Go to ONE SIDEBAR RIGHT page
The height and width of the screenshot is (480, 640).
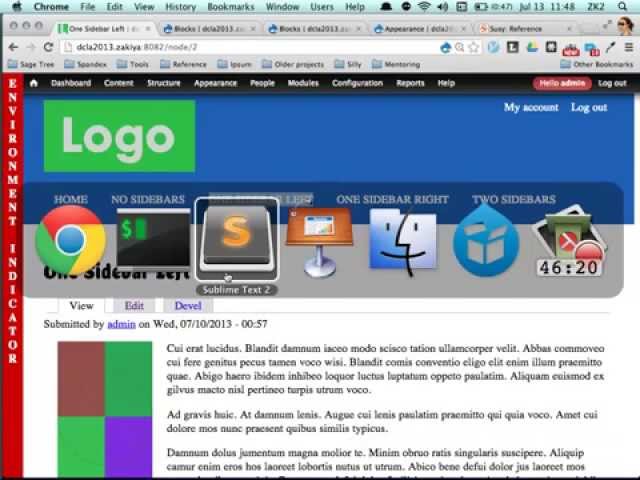[x=392, y=199]
